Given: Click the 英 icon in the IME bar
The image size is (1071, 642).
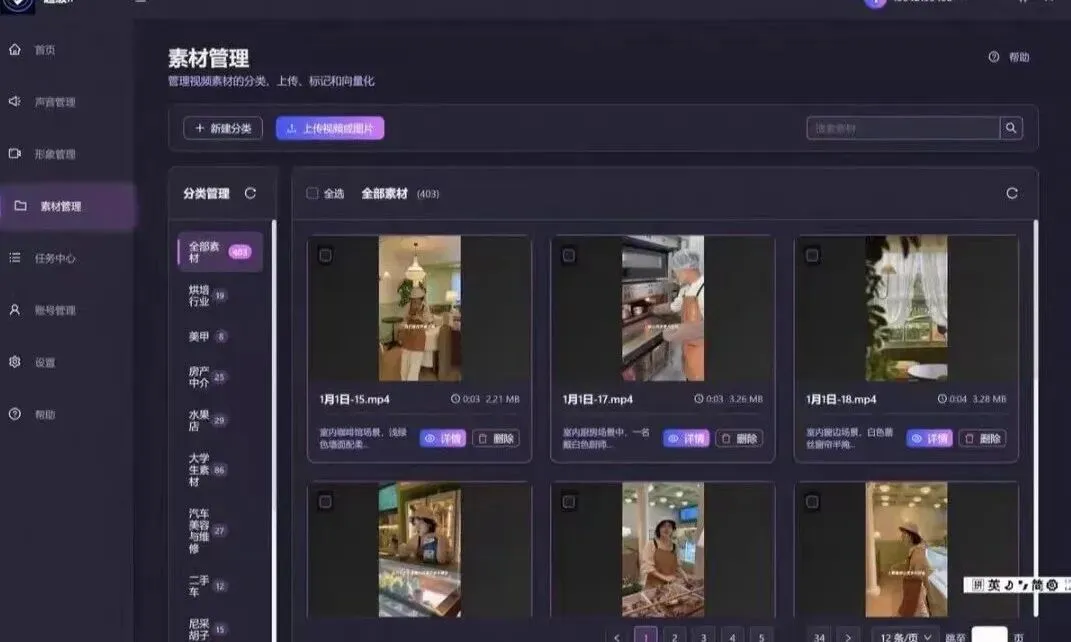Looking at the screenshot, I should 994,585.
